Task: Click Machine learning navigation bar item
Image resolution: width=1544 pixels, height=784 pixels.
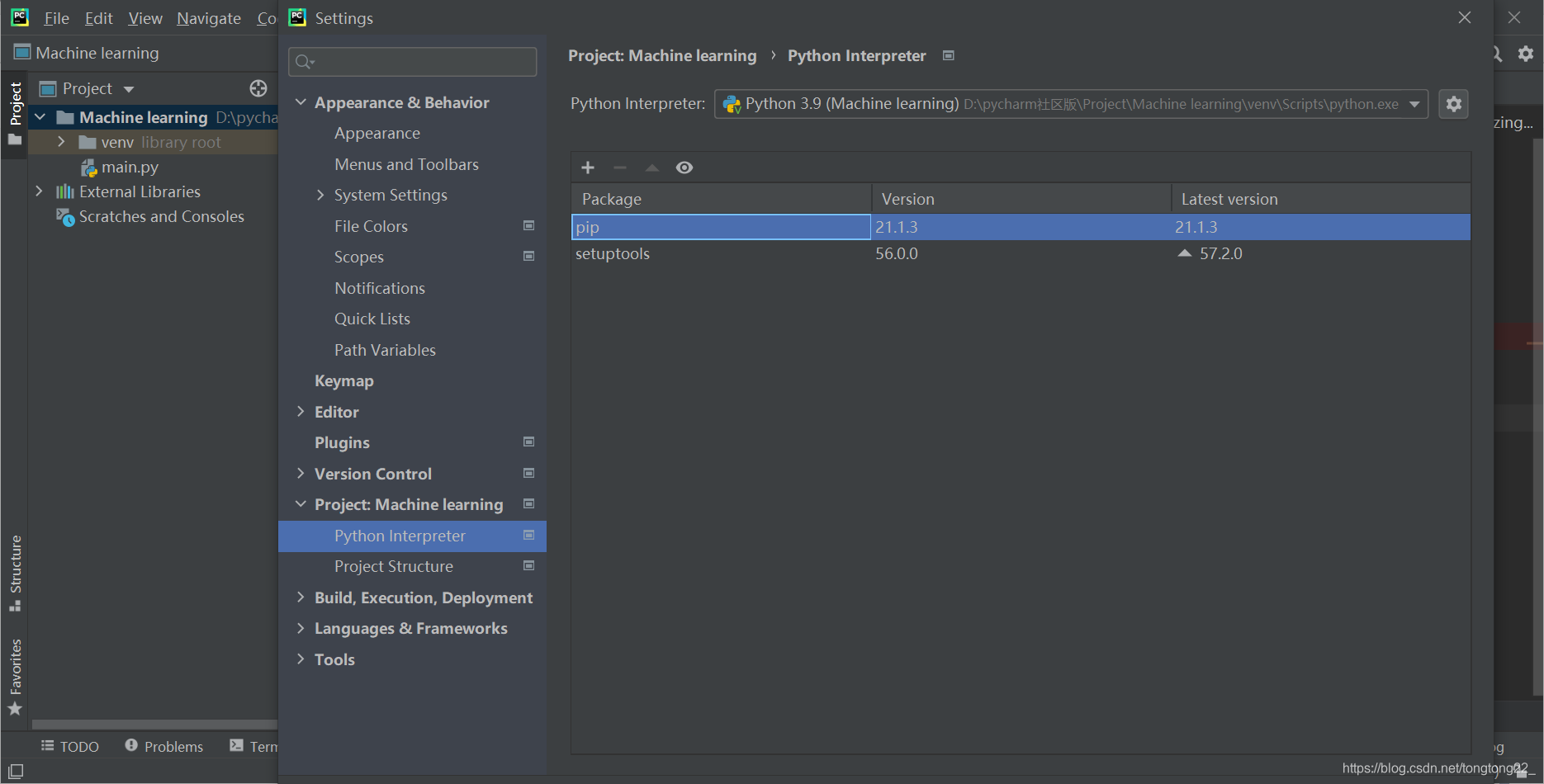Action: (87, 53)
